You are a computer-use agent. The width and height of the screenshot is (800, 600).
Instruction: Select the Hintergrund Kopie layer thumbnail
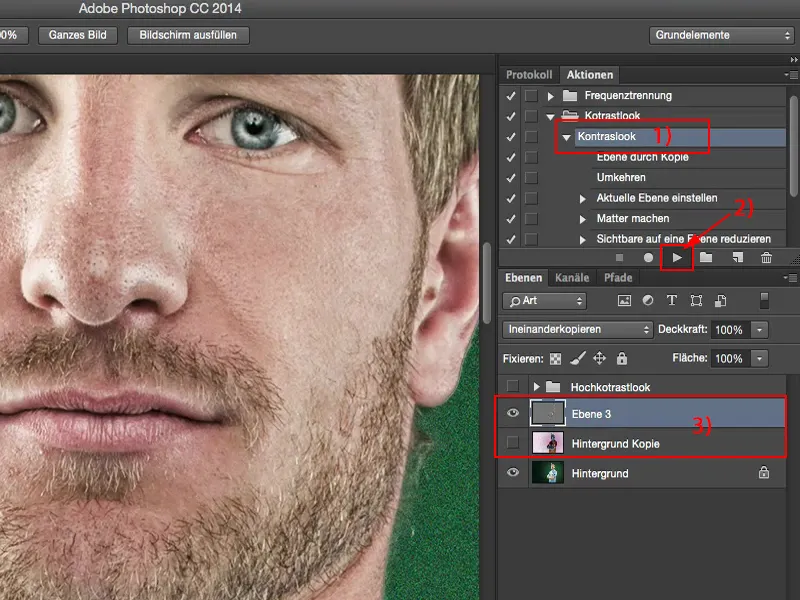click(x=548, y=443)
